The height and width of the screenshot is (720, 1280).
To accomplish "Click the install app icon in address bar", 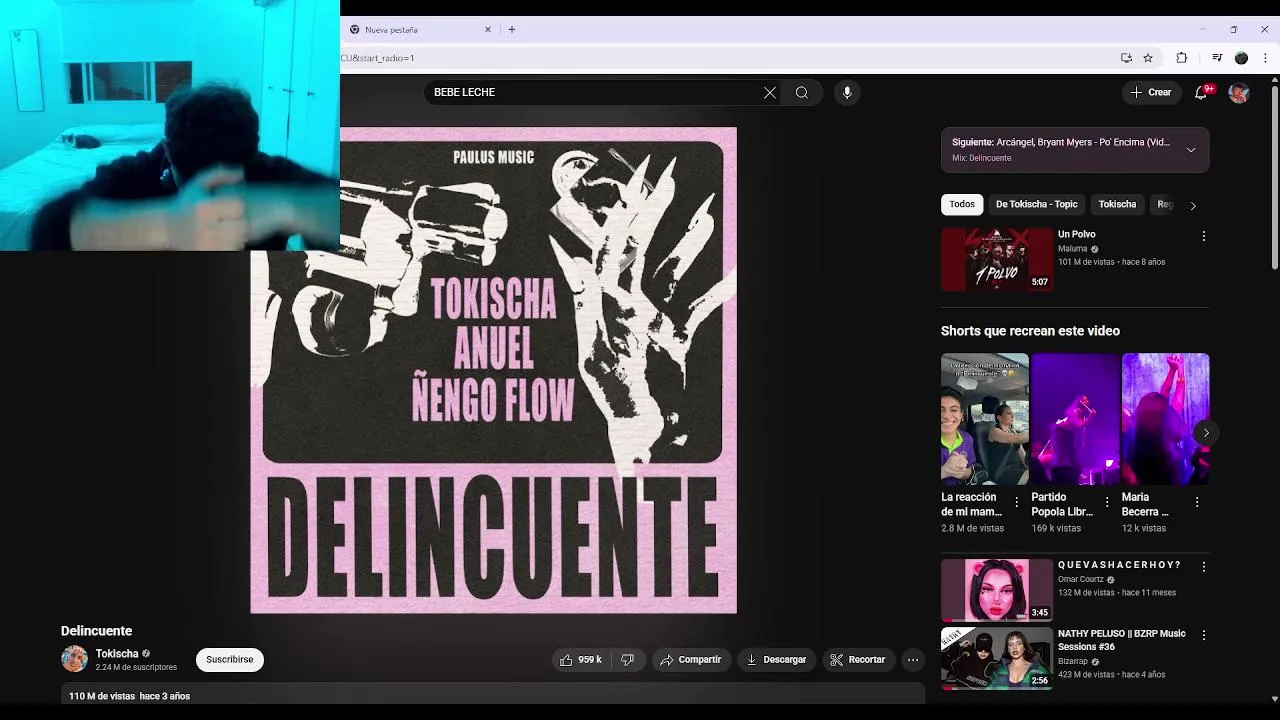I will pyautogui.click(x=1126, y=58).
